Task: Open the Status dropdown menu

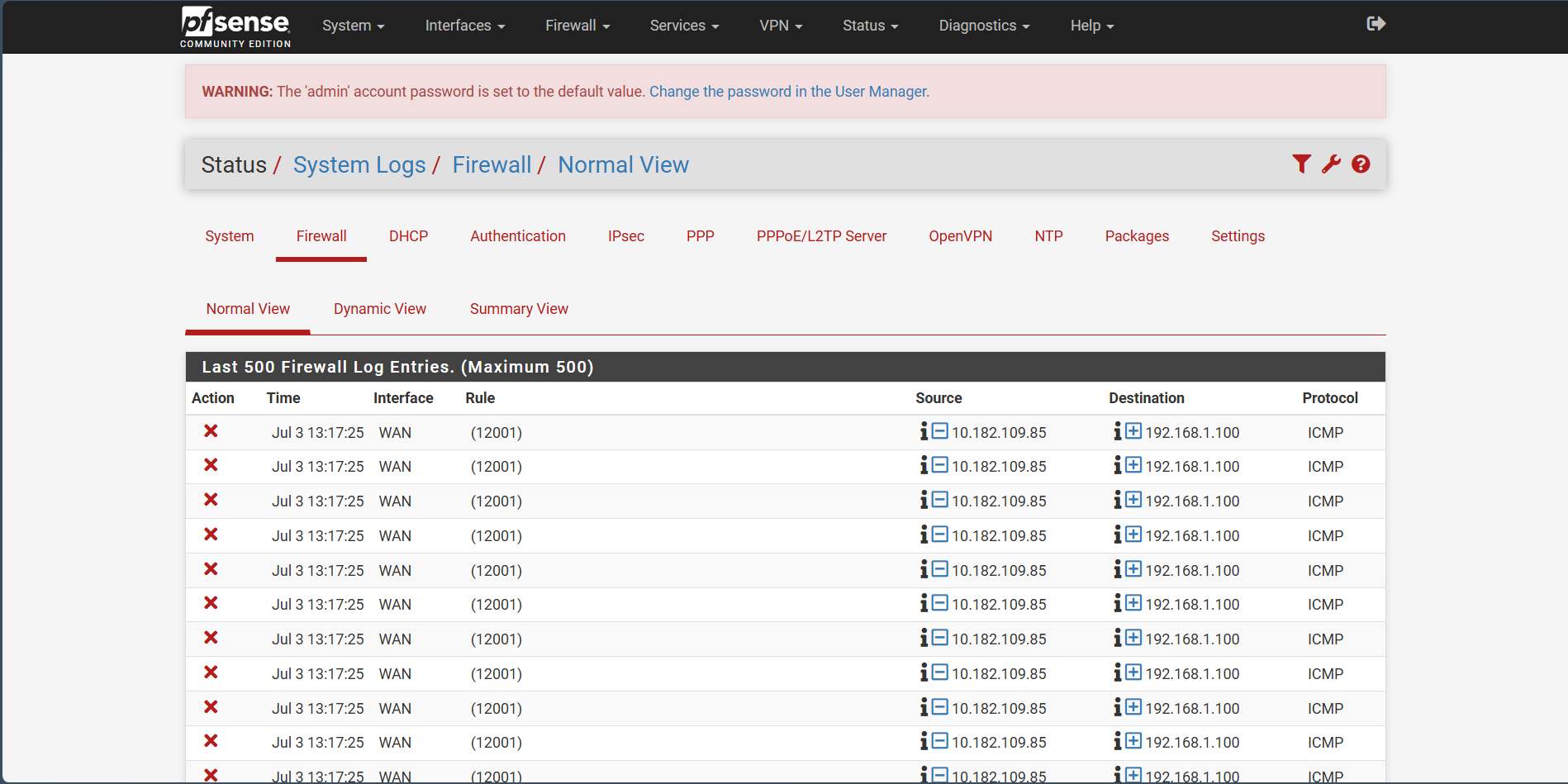Action: click(870, 26)
